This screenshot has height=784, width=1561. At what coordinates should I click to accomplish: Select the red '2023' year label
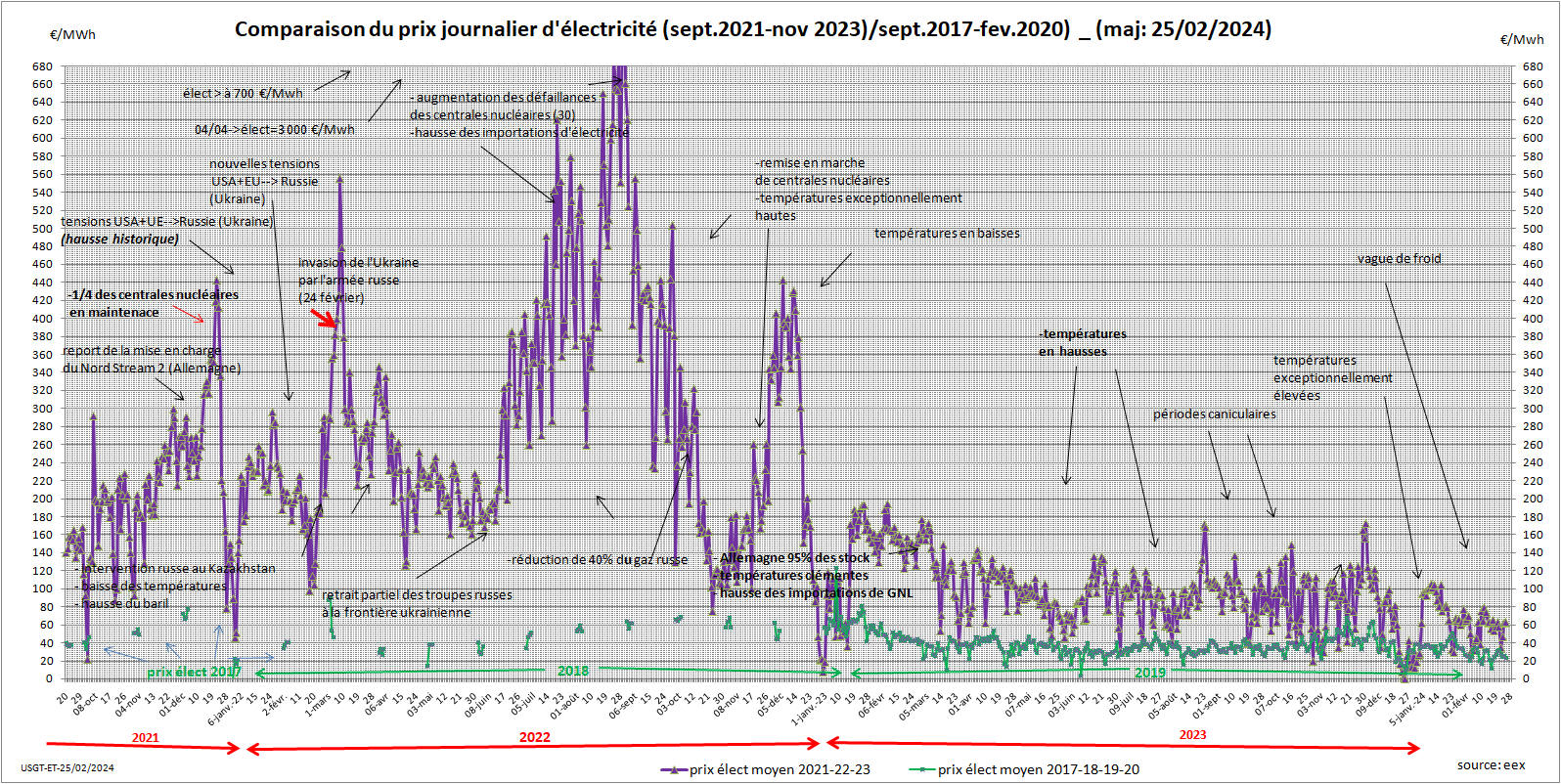(1192, 735)
